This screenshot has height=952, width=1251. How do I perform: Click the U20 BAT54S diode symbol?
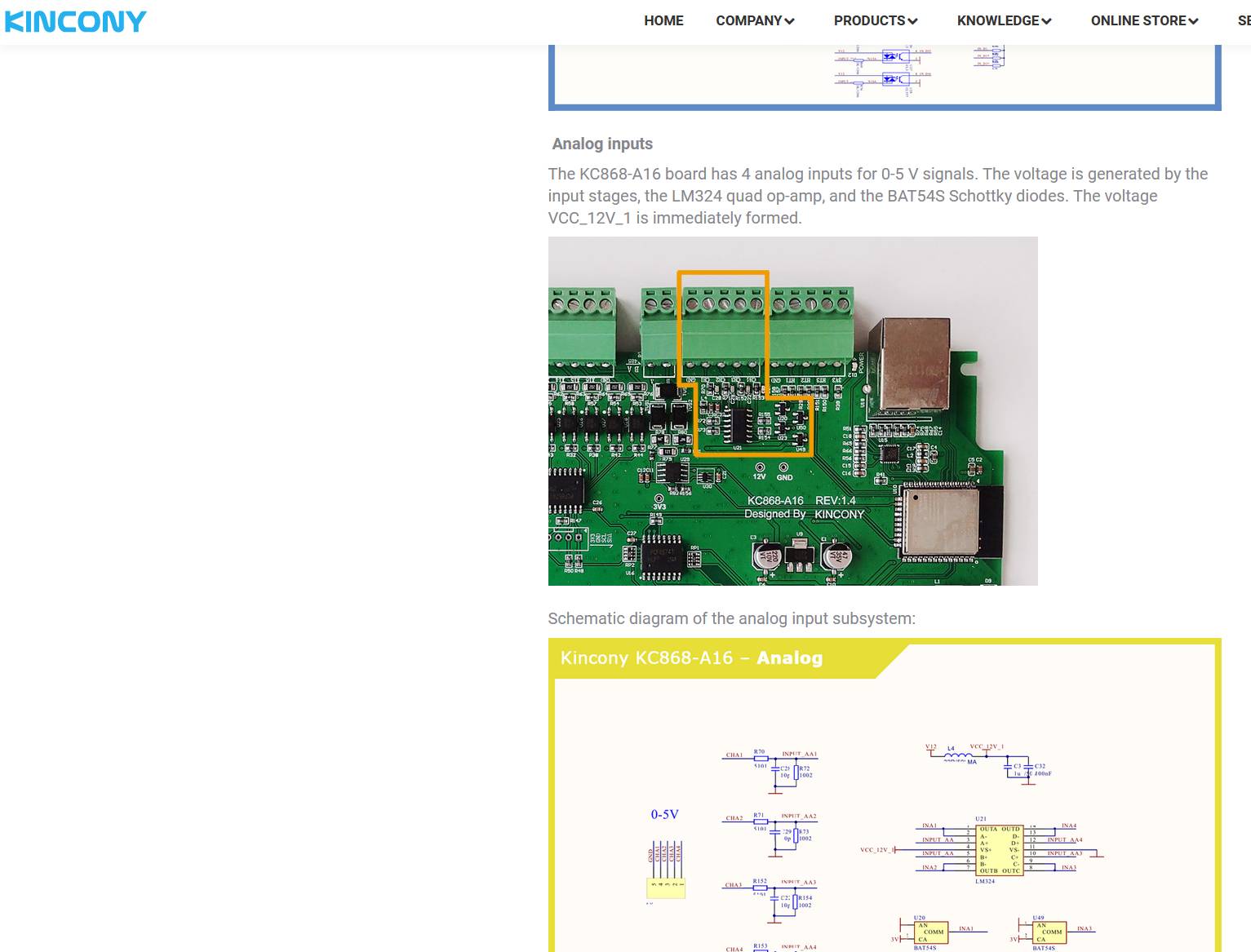929,932
